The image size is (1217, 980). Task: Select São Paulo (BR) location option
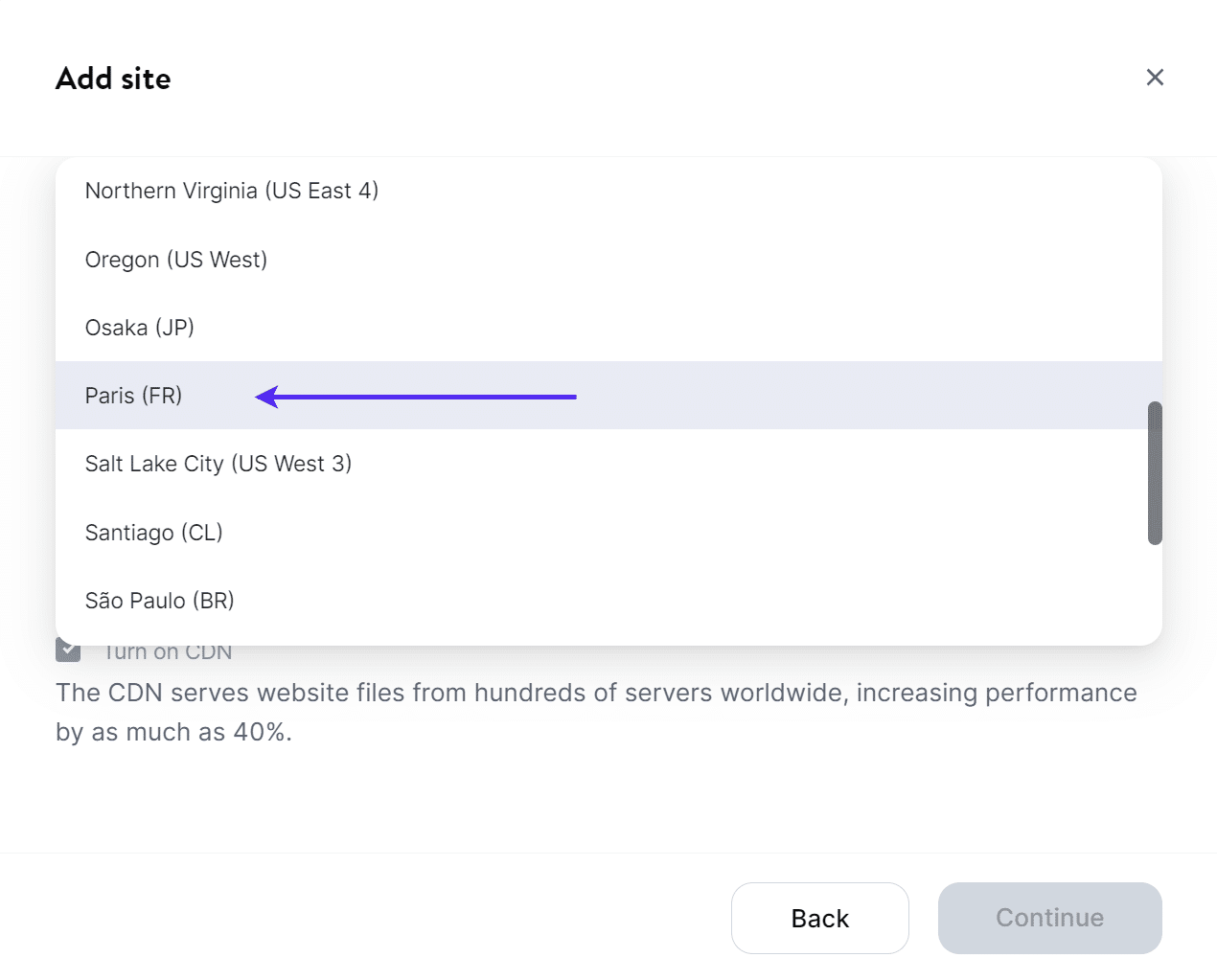pos(159,601)
